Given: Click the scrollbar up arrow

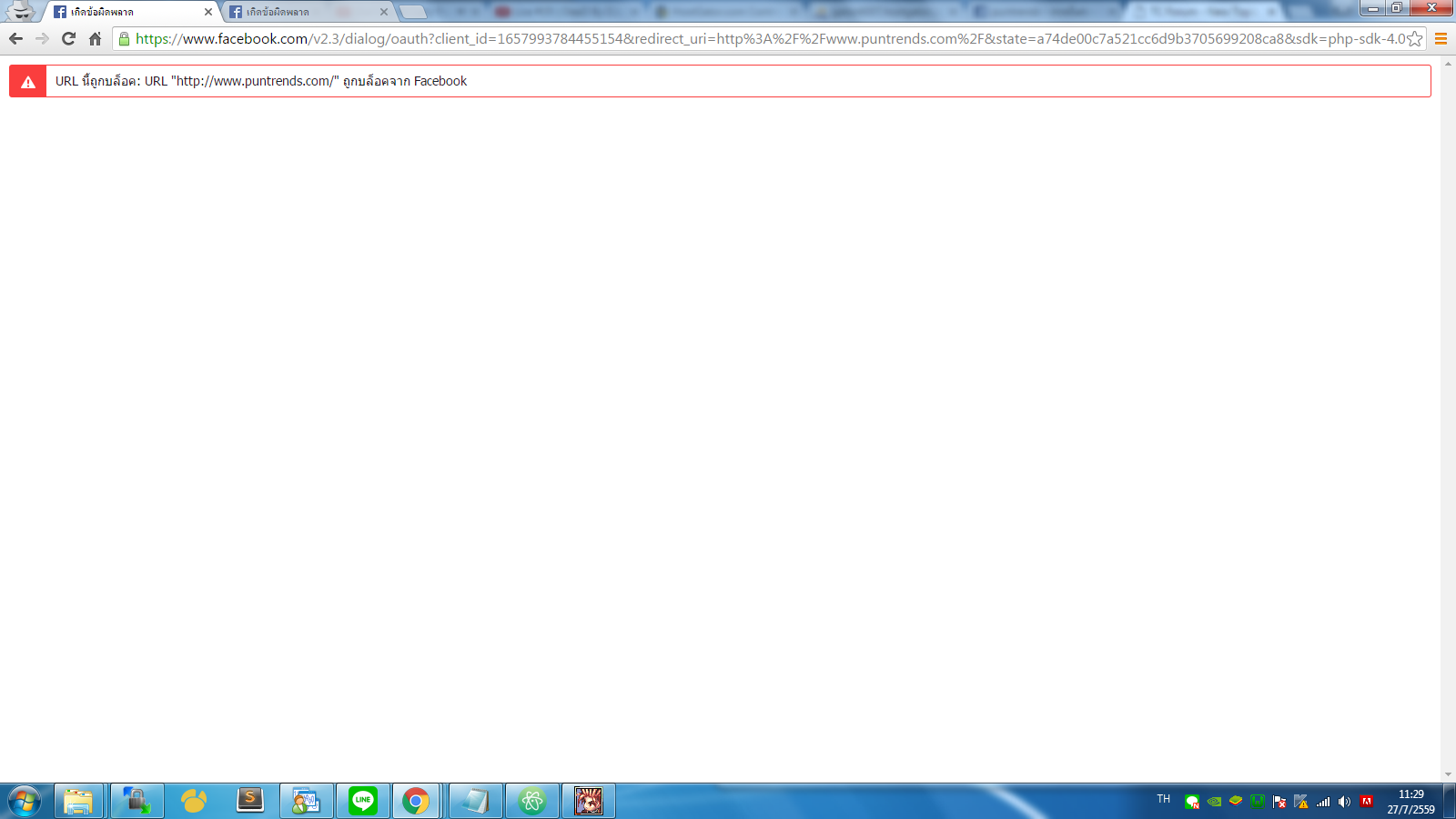Looking at the screenshot, I should 1448,64.
